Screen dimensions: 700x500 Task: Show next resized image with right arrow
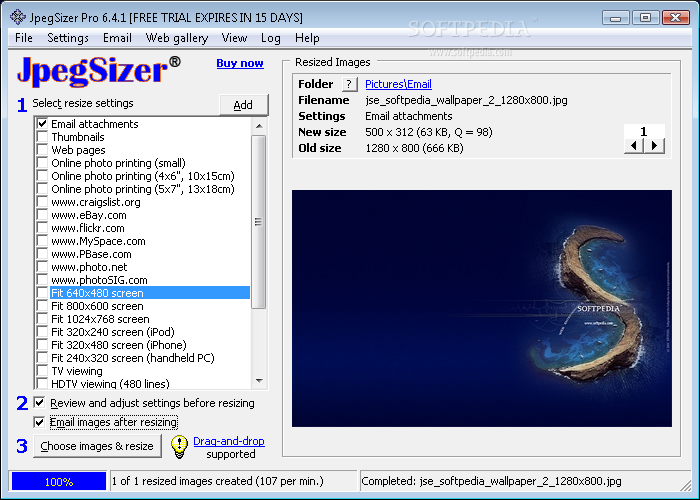654,146
